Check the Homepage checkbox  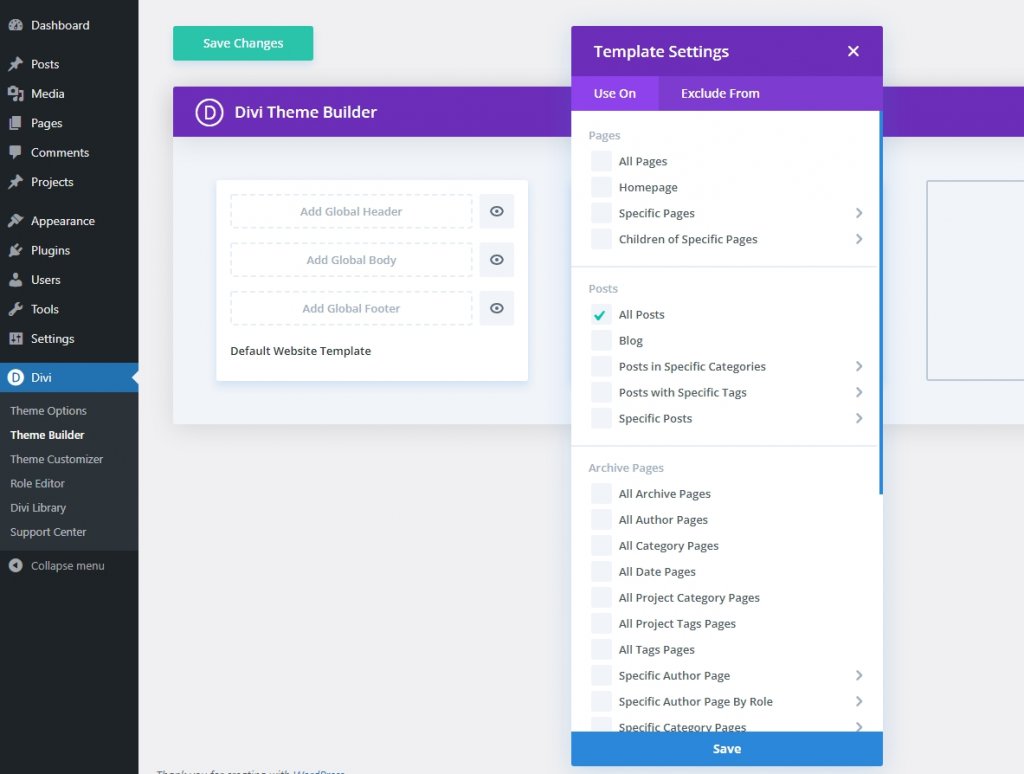(x=601, y=187)
